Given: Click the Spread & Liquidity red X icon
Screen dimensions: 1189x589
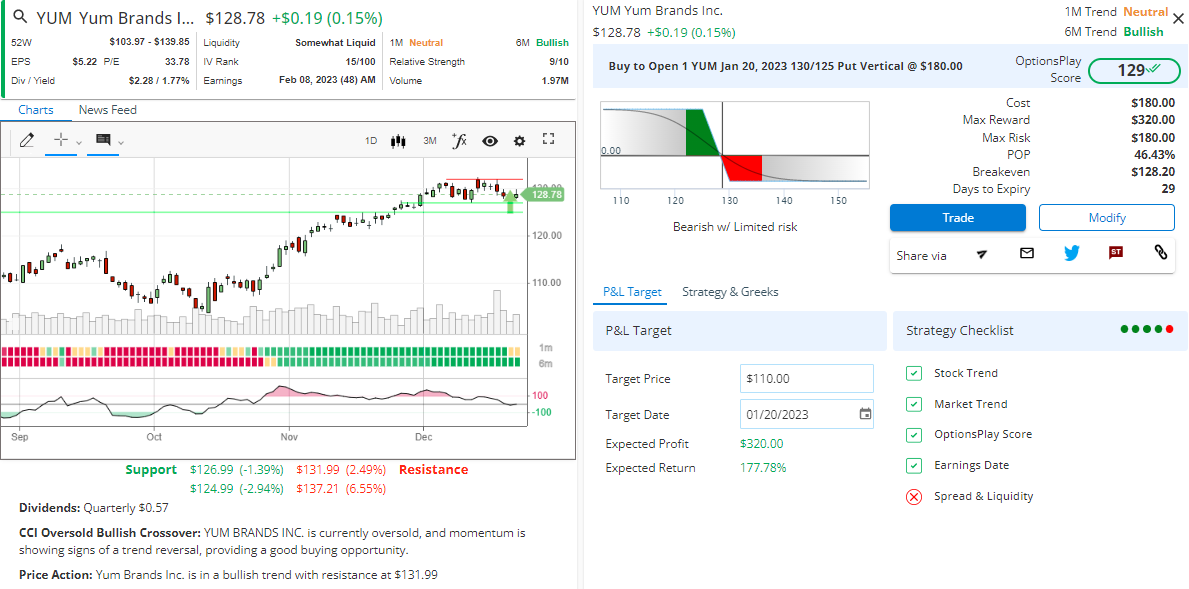Looking at the screenshot, I should [x=914, y=497].
